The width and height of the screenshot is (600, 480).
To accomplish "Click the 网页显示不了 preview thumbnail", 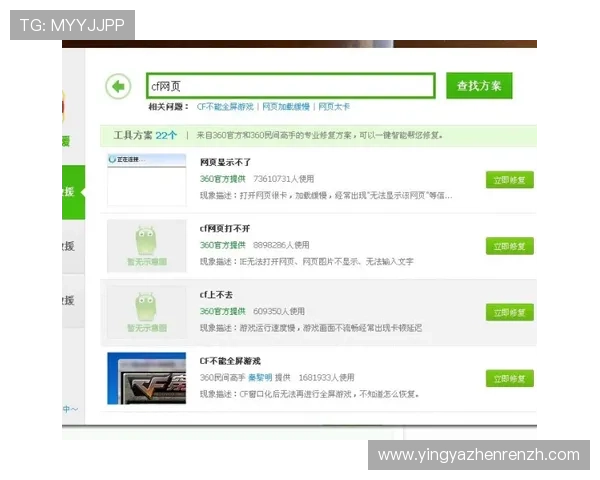I will (x=147, y=180).
